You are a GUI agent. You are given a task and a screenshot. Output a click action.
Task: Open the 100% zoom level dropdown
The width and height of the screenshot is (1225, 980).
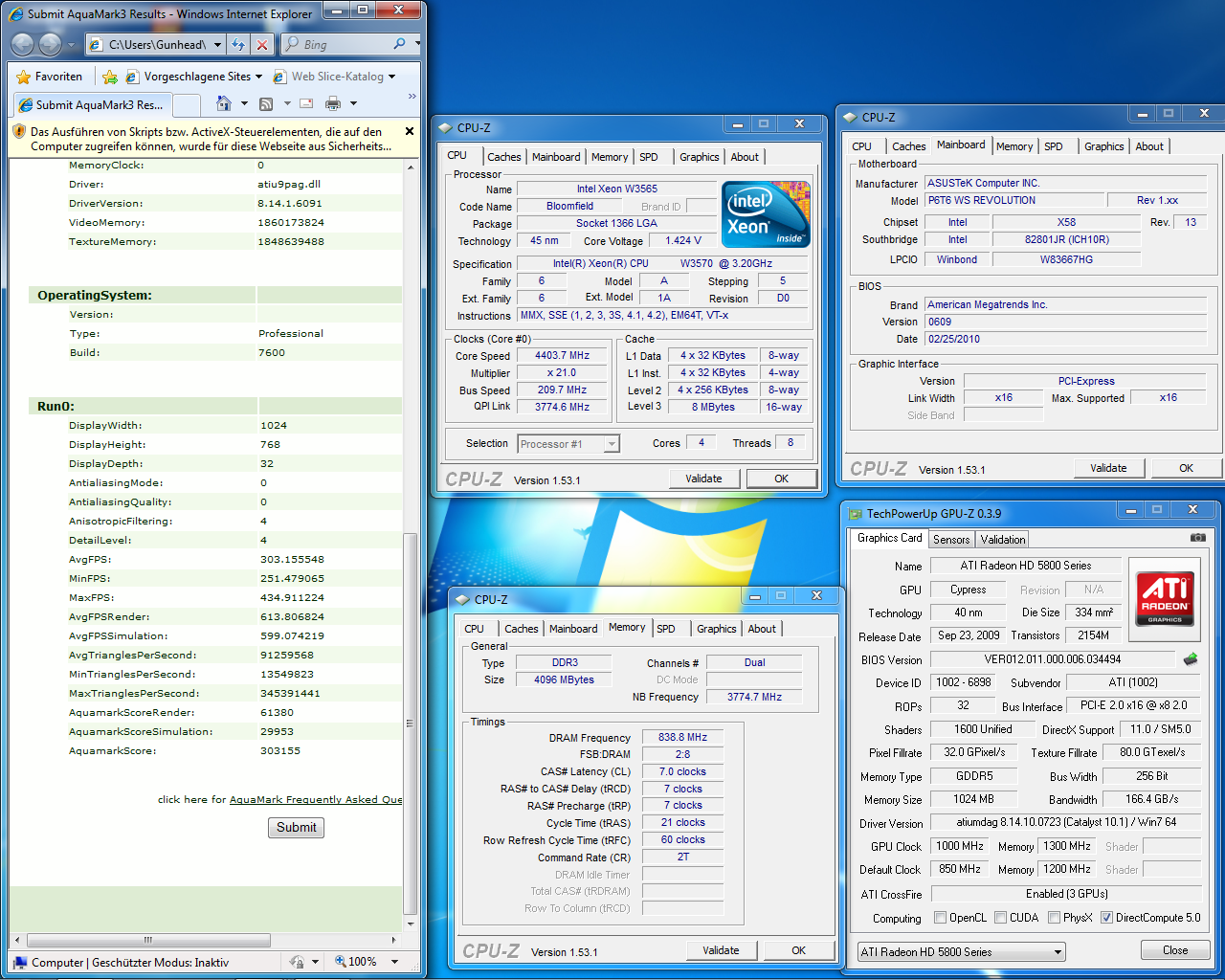pyautogui.click(x=394, y=962)
